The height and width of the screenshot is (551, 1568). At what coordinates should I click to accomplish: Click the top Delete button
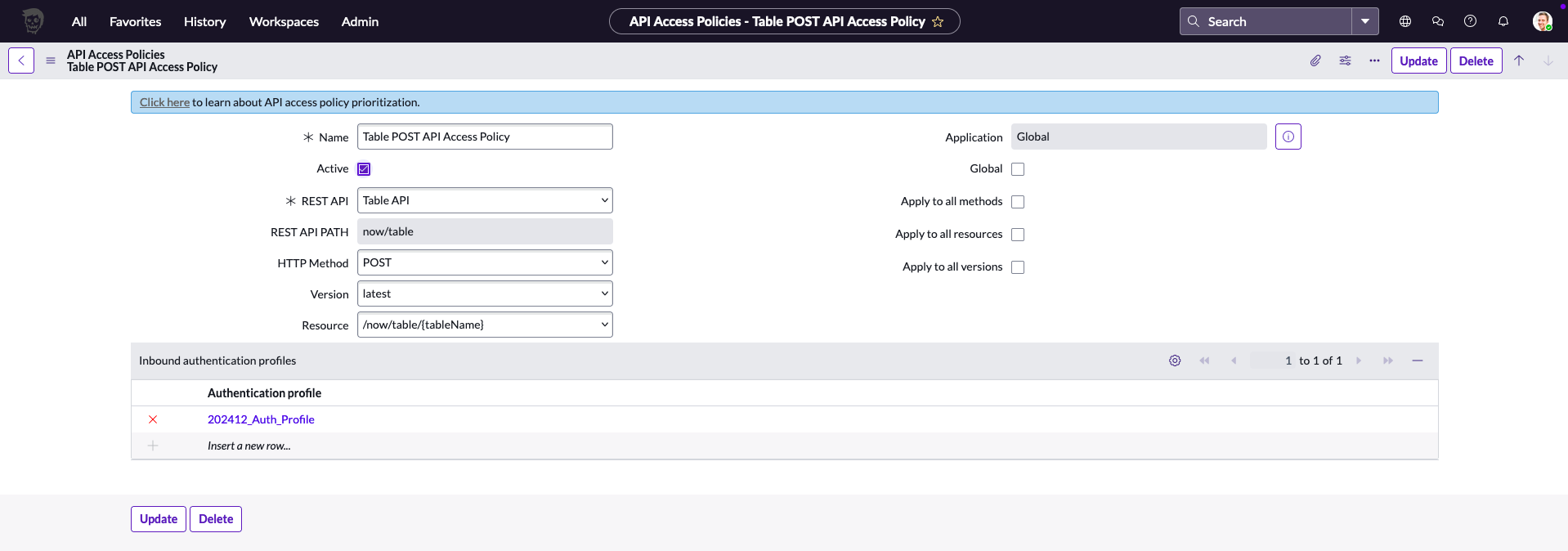pos(1476,60)
